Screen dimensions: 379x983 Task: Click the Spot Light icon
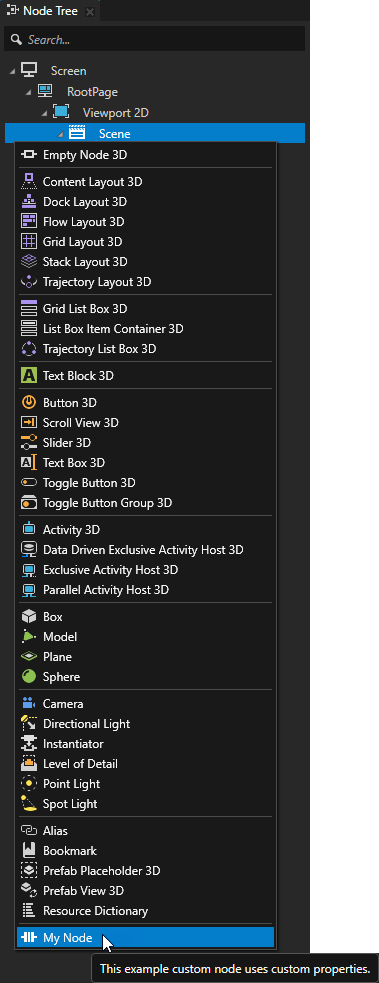coord(29,805)
